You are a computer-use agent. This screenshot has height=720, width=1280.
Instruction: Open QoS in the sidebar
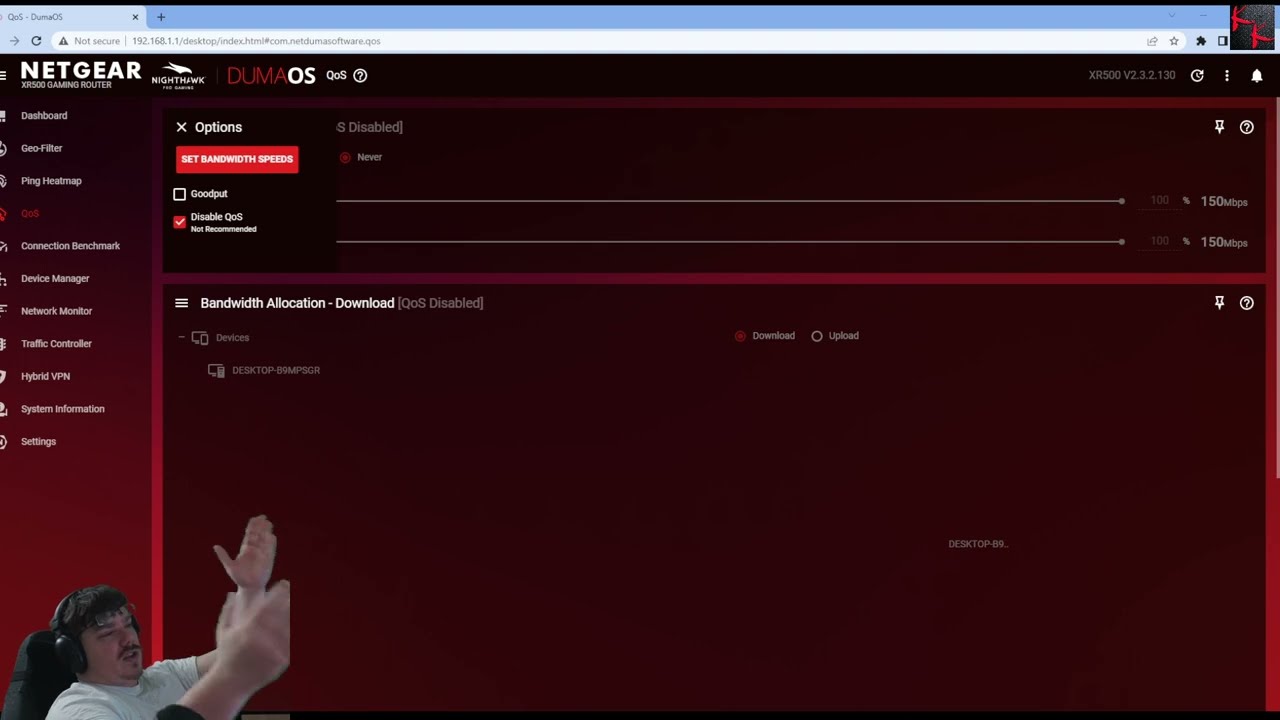(30, 213)
